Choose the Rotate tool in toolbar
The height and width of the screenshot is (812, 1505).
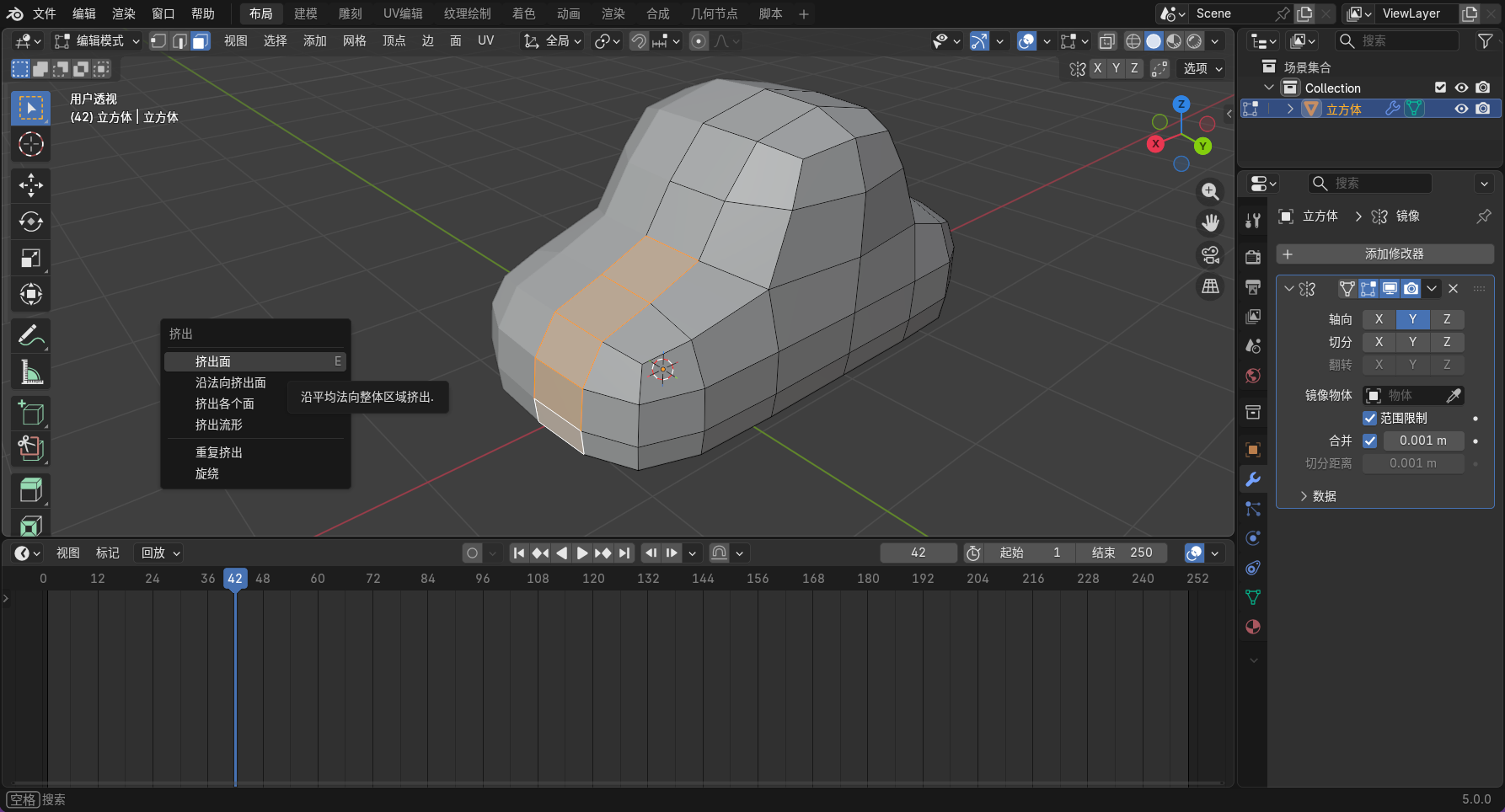point(31,222)
